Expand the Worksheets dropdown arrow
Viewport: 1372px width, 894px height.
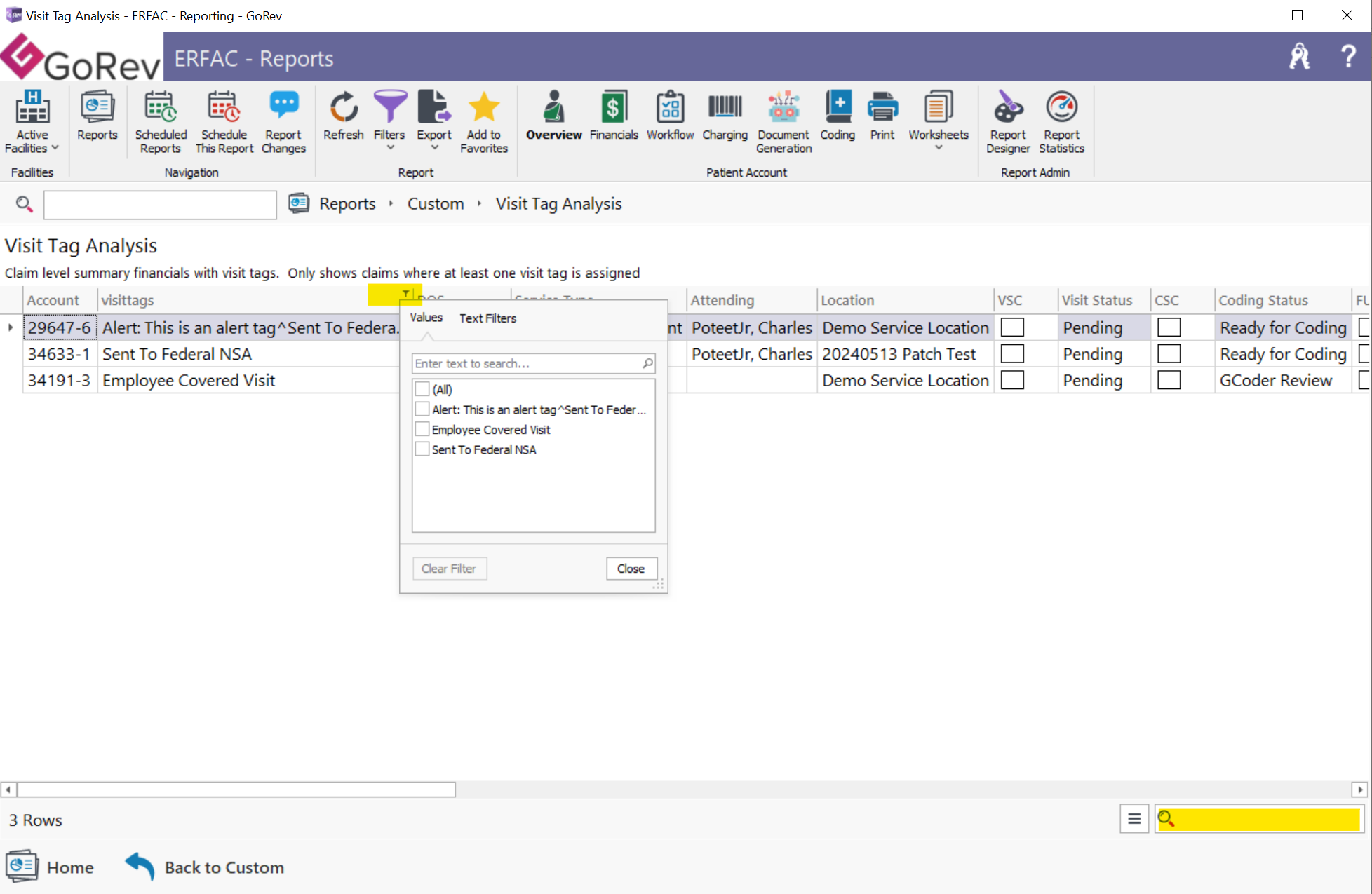[x=939, y=147]
